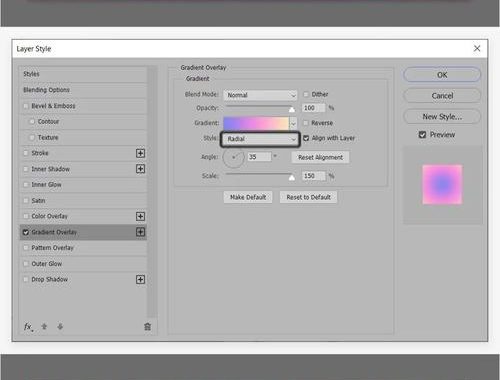Viewport: 500px width, 380px height.
Task: Delete effect using the trash icon
Action: 147,327
